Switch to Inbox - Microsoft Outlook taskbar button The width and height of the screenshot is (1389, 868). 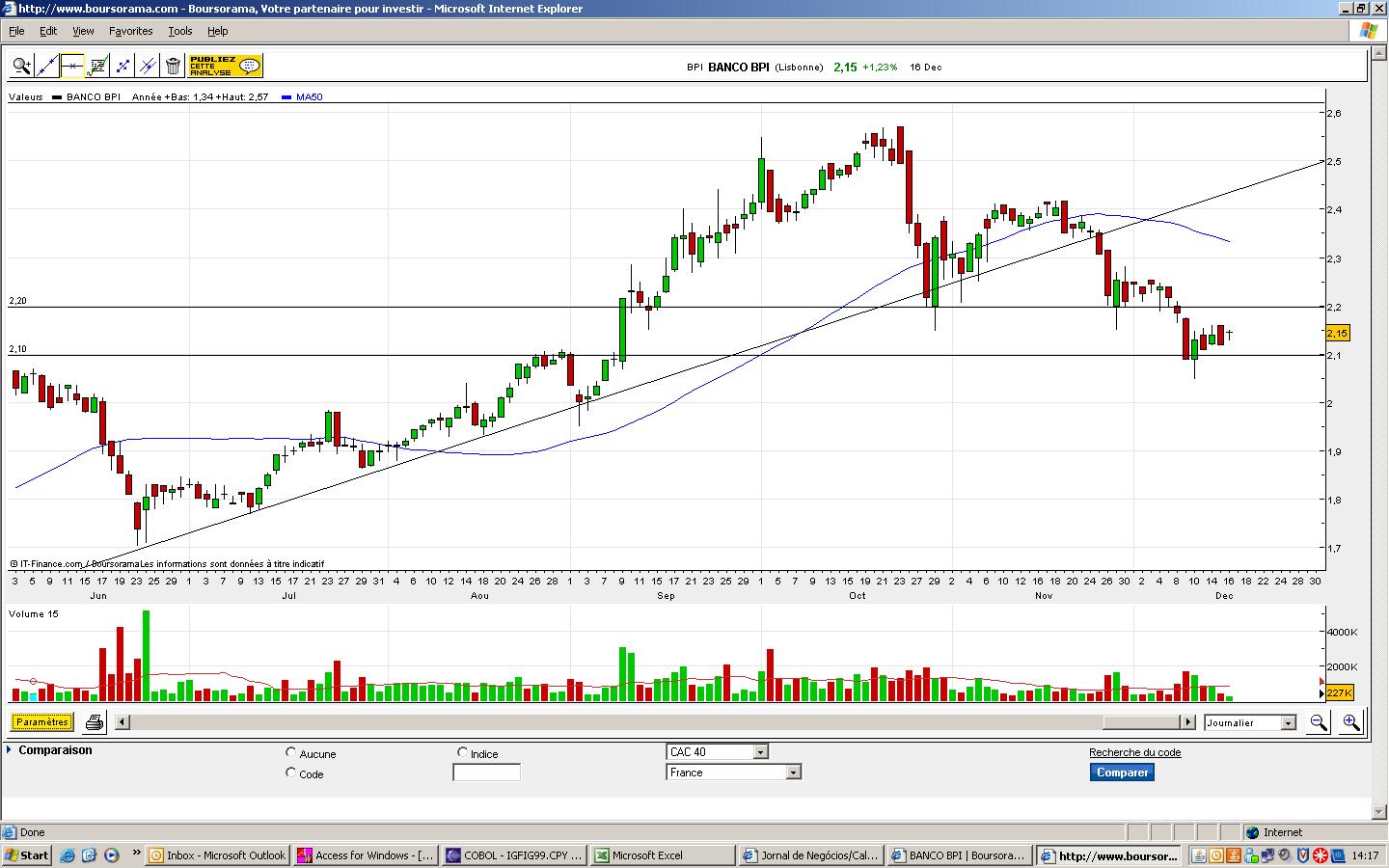click(217, 854)
